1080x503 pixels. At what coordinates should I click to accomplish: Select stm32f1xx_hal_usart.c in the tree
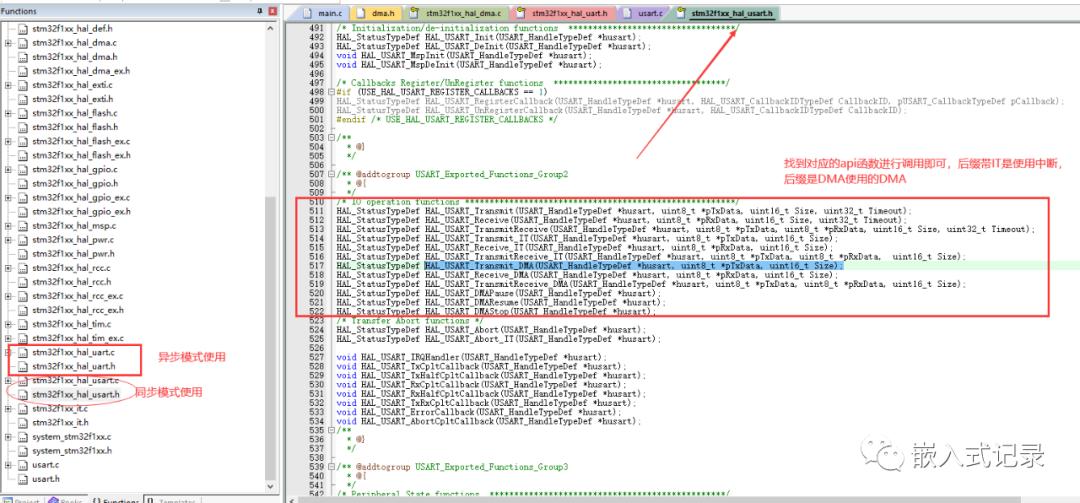[75, 380]
